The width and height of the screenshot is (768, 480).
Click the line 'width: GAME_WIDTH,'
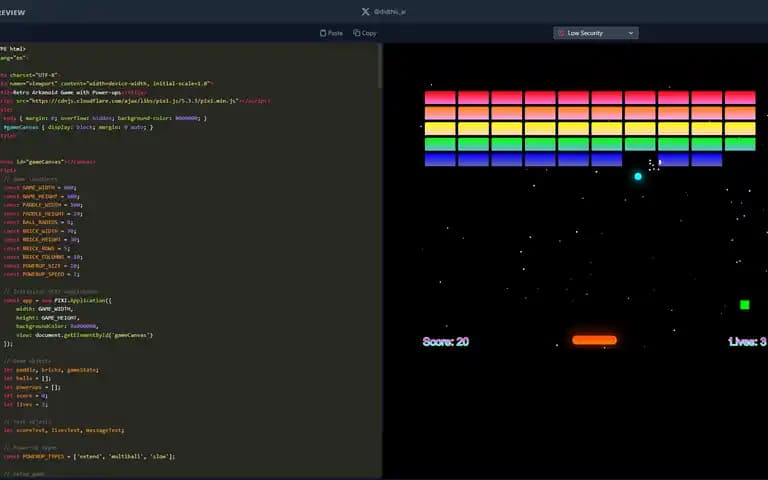coord(44,309)
